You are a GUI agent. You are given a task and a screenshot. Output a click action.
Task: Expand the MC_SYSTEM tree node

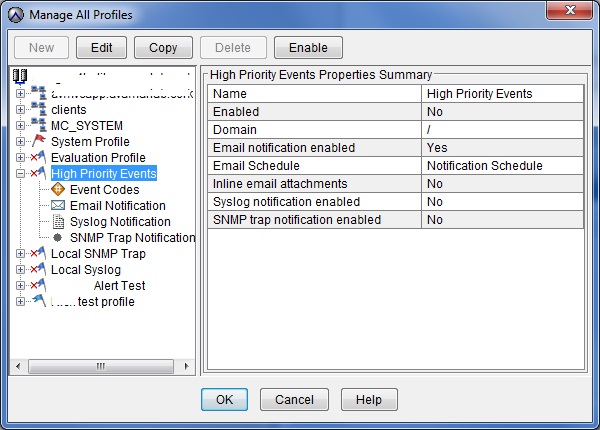click(20, 125)
